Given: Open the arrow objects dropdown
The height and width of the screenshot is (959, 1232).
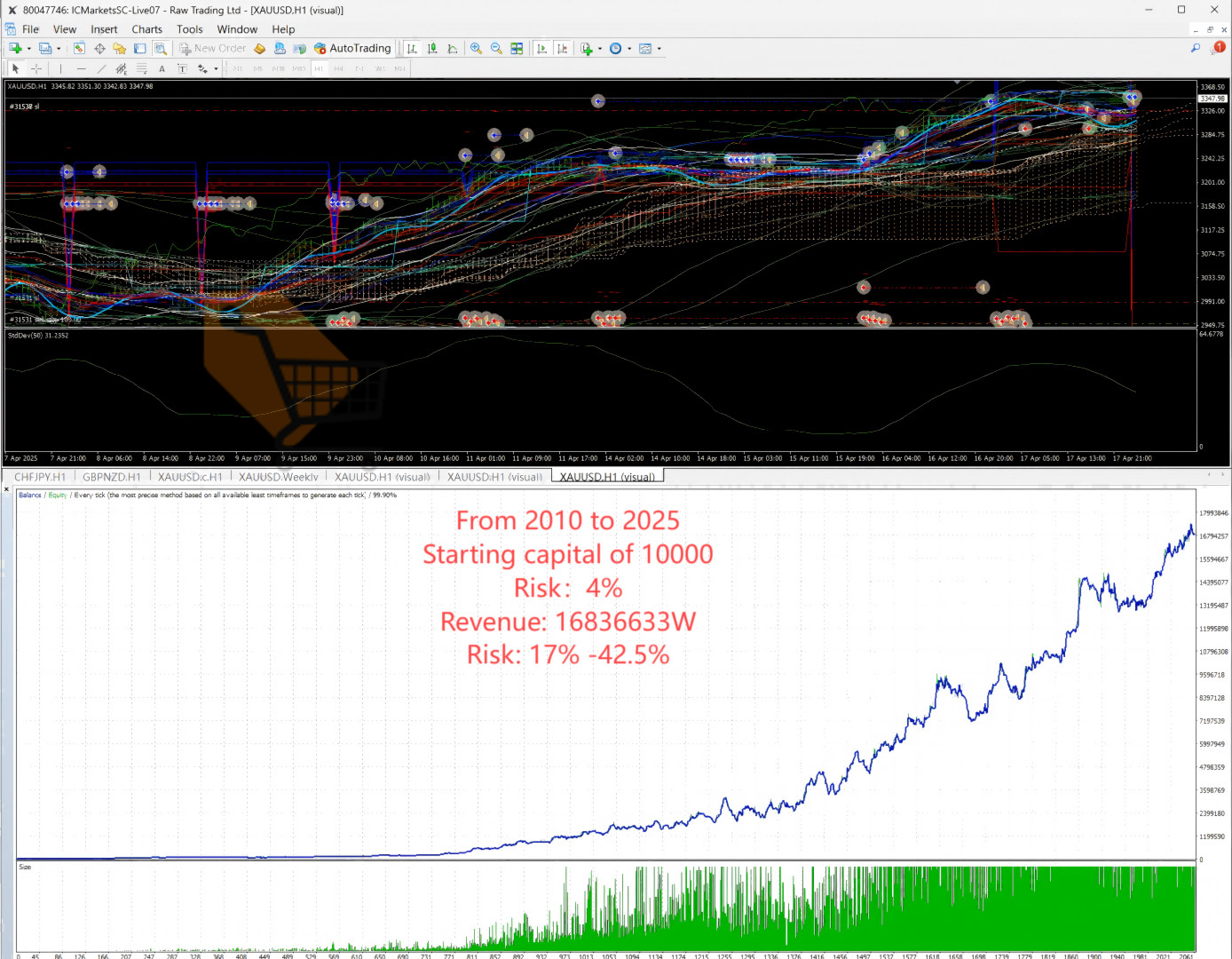Looking at the screenshot, I should (216, 68).
